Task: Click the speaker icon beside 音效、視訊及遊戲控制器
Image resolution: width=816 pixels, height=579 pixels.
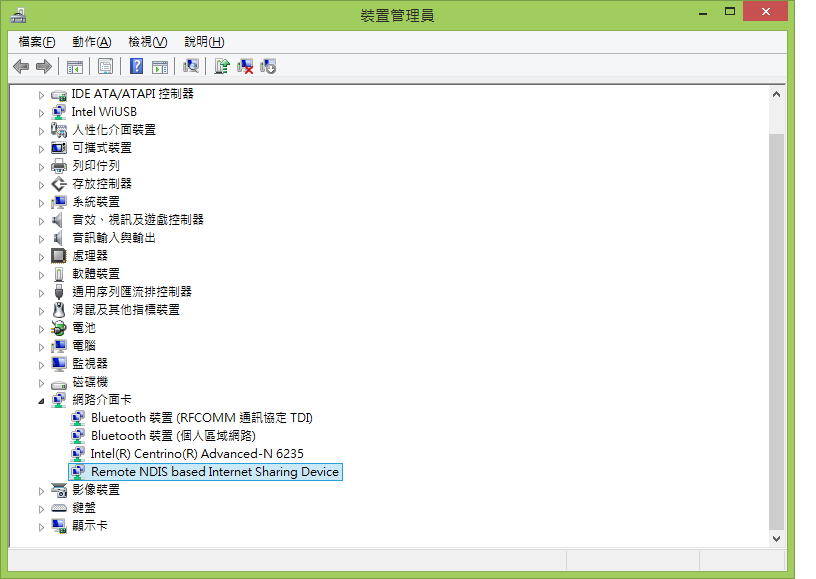Action: point(58,220)
